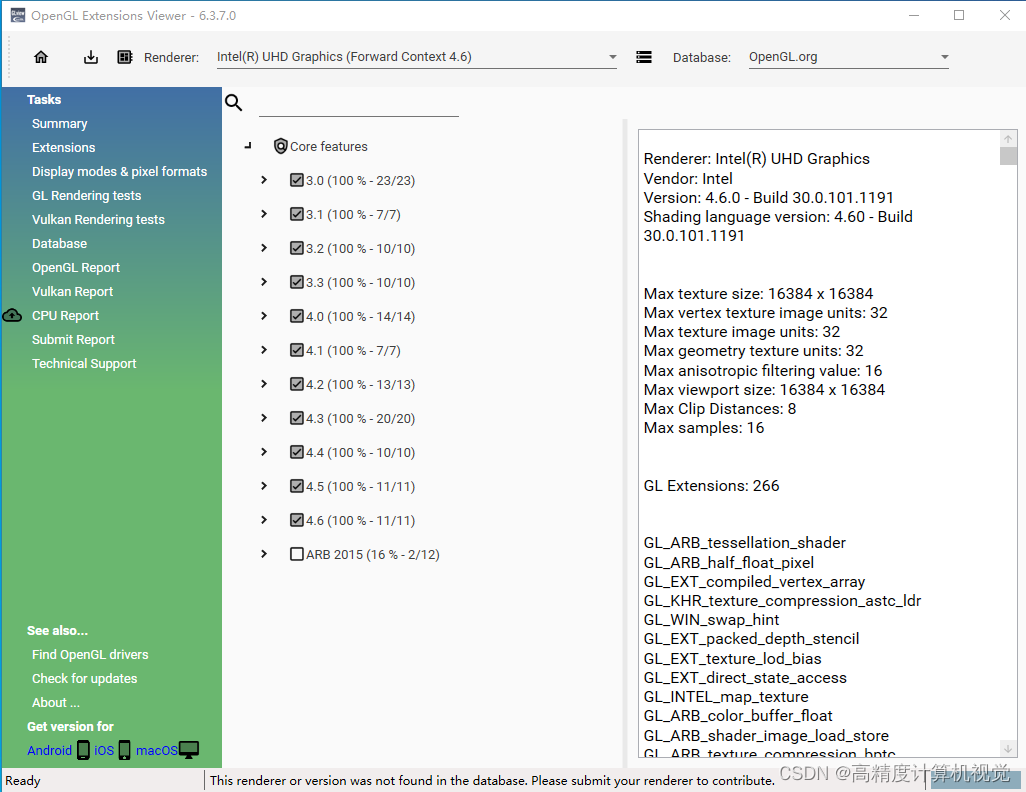The image size is (1026, 792).
Task: Toggle the 4.5 core version checkbox
Action: [x=296, y=486]
